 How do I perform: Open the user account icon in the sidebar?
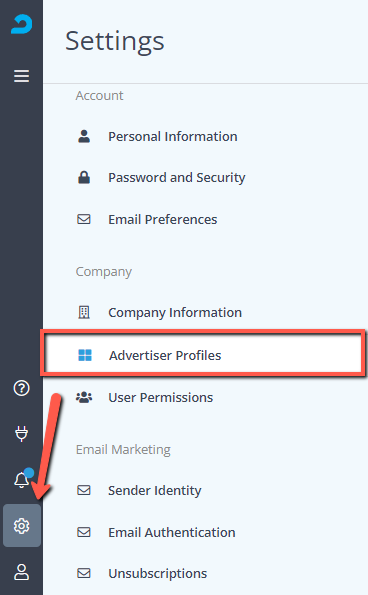21,572
